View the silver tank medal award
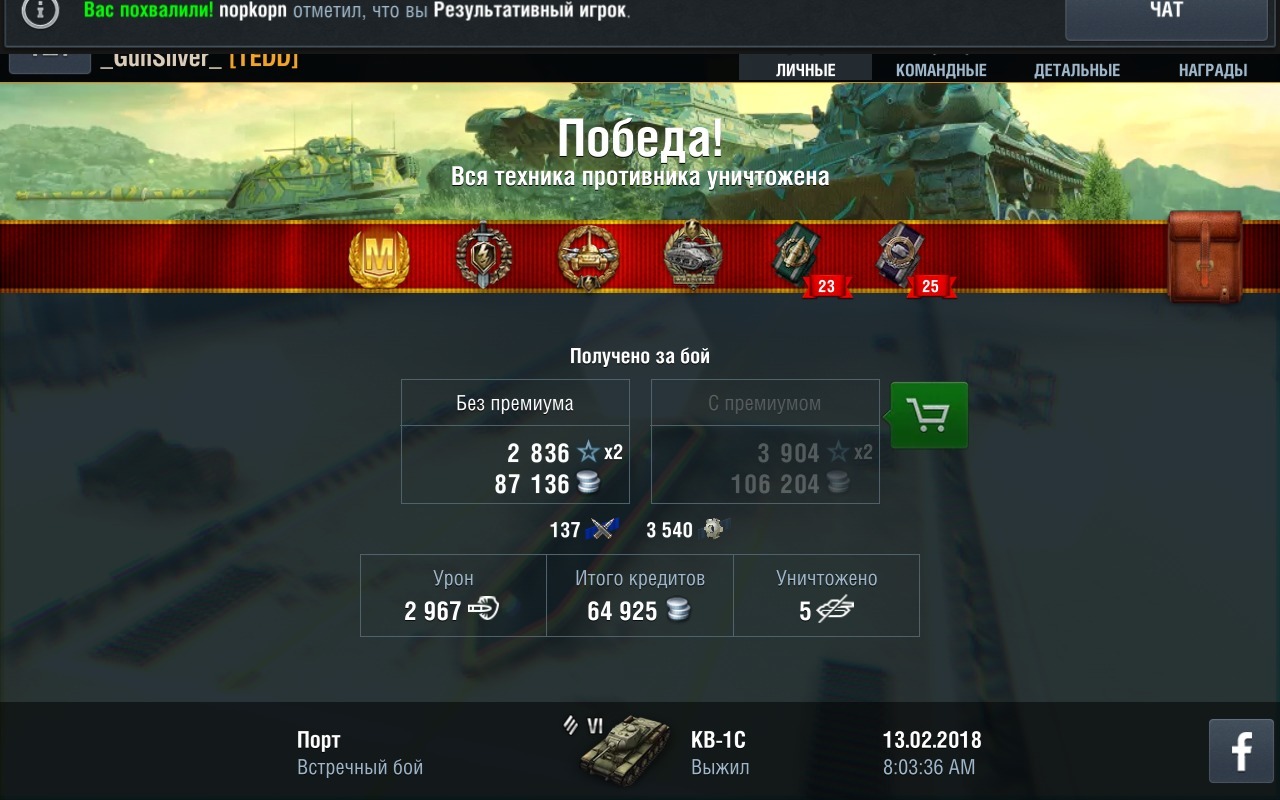1280x800 pixels. coord(693,256)
